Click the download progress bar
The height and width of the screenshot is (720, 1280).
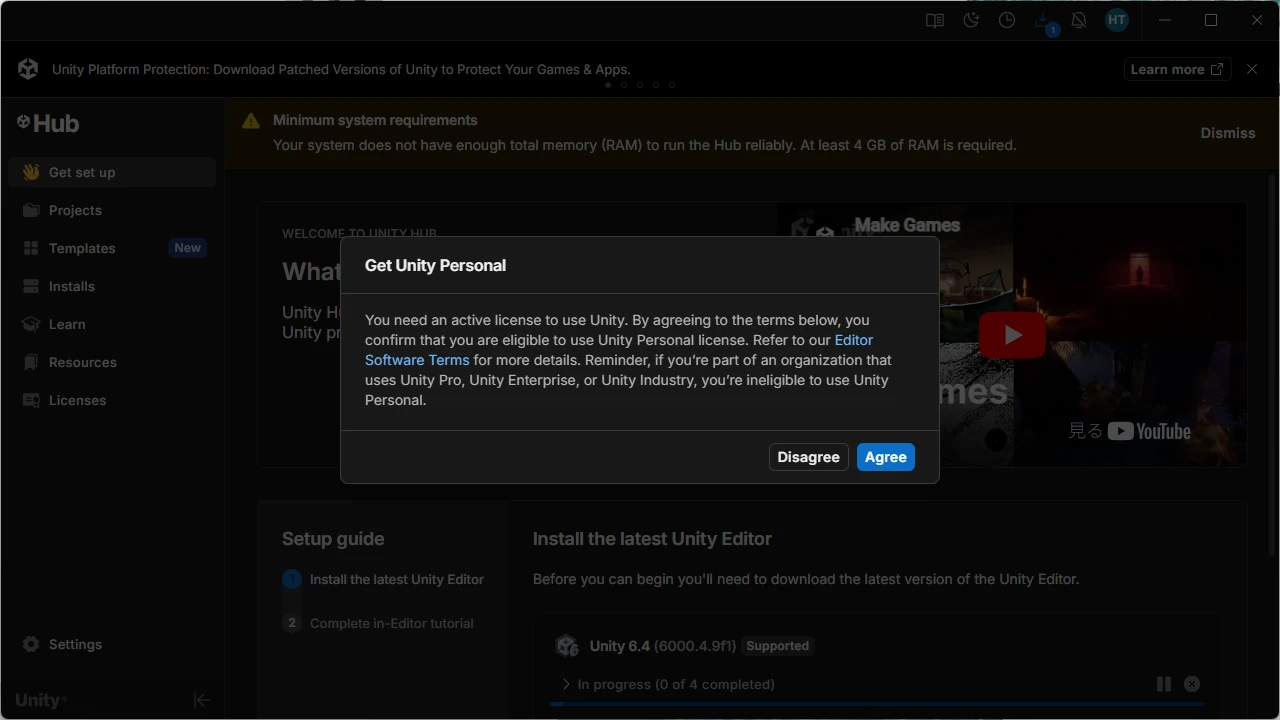tap(878, 704)
